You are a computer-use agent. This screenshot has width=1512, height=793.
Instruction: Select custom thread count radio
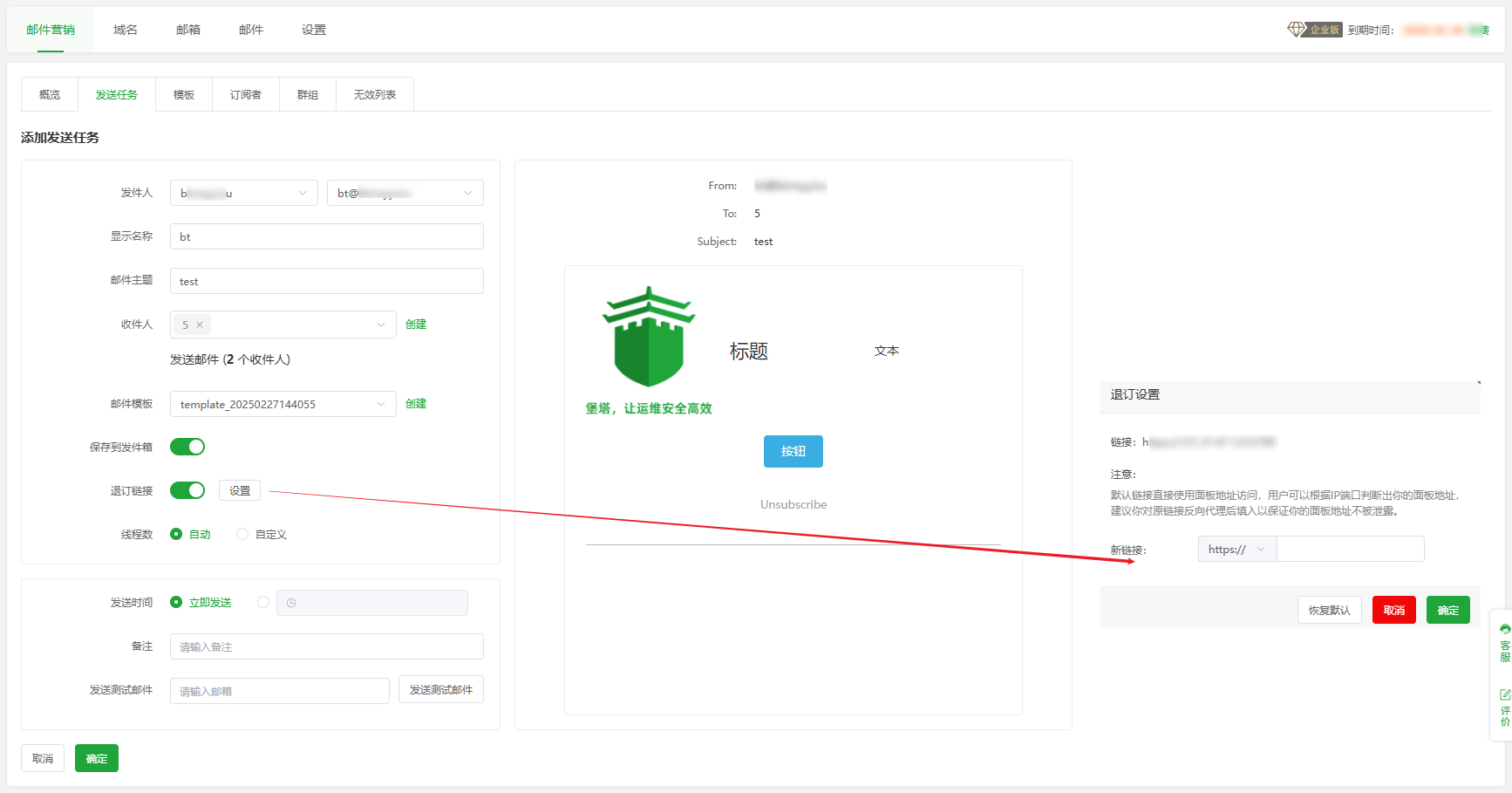coord(242,534)
